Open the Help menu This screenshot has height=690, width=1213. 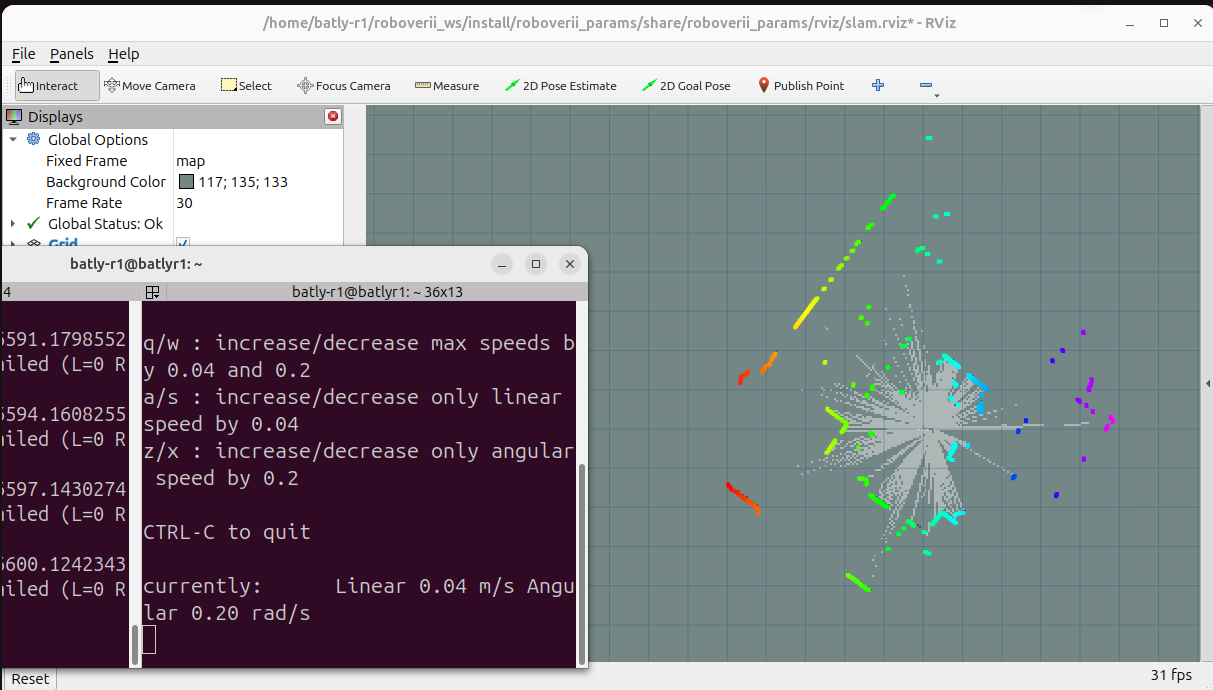coord(124,54)
